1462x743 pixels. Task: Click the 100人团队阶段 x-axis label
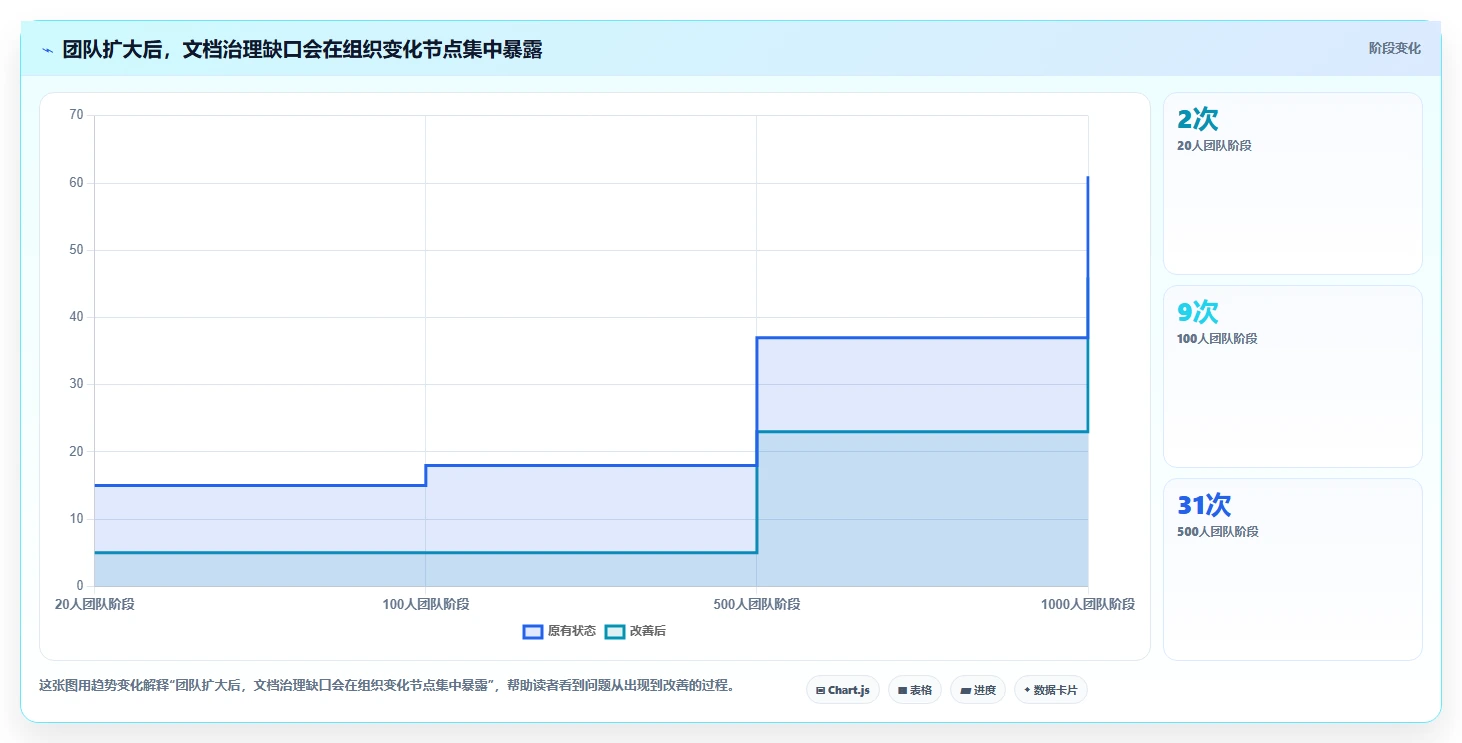coord(425,604)
